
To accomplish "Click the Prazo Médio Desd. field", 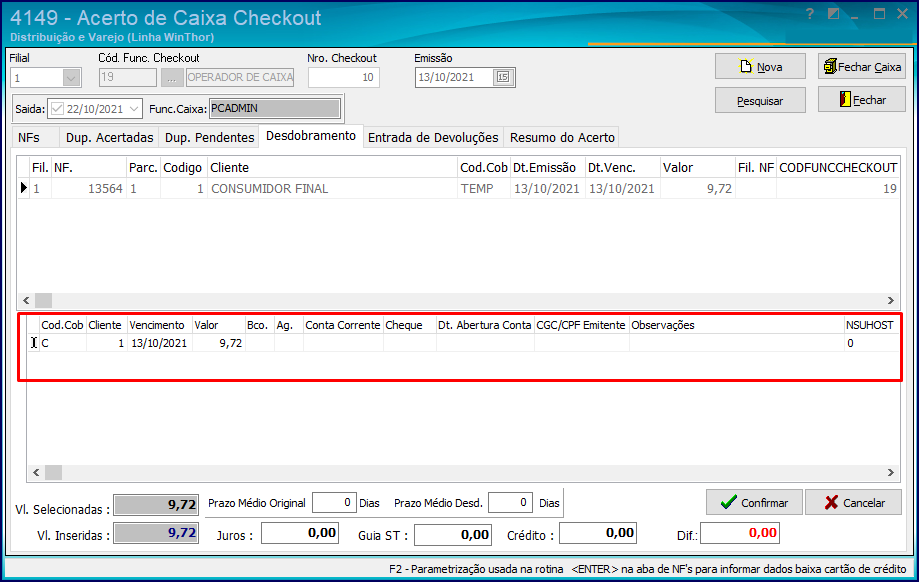I will (510, 502).
